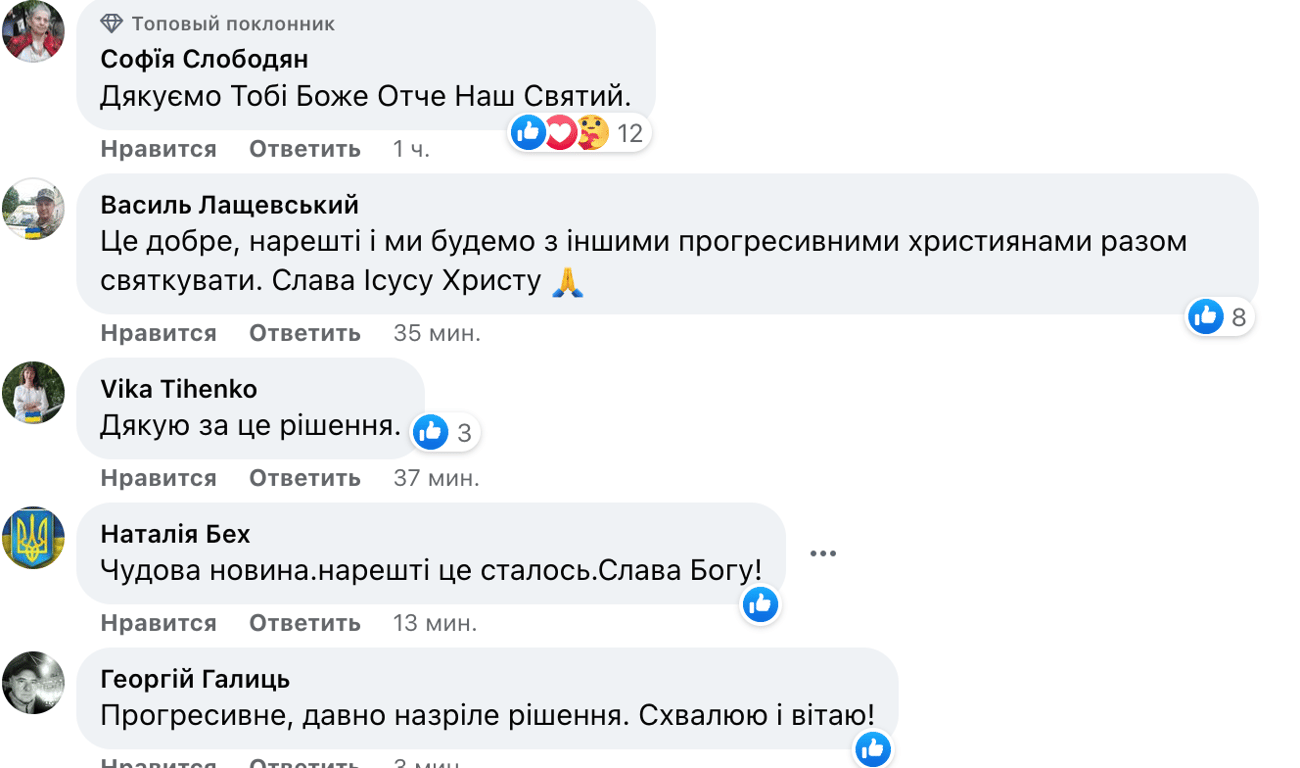Click Ответить on Василь Лащевський's comment
The height and width of the screenshot is (768, 1300).
304,333
